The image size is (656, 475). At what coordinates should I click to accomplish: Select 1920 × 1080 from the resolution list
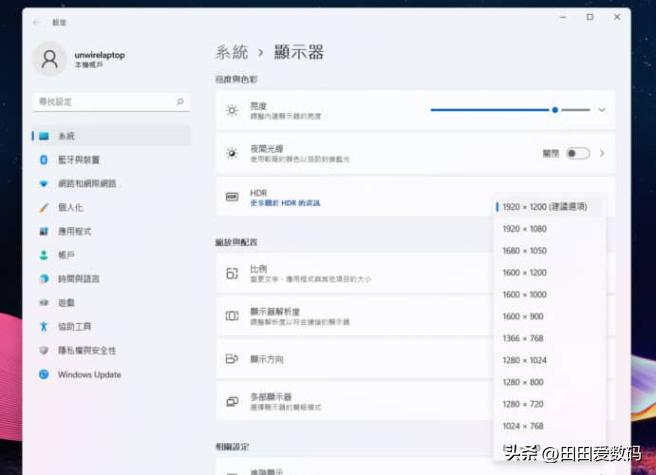pyautogui.click(x=524, y=229)
